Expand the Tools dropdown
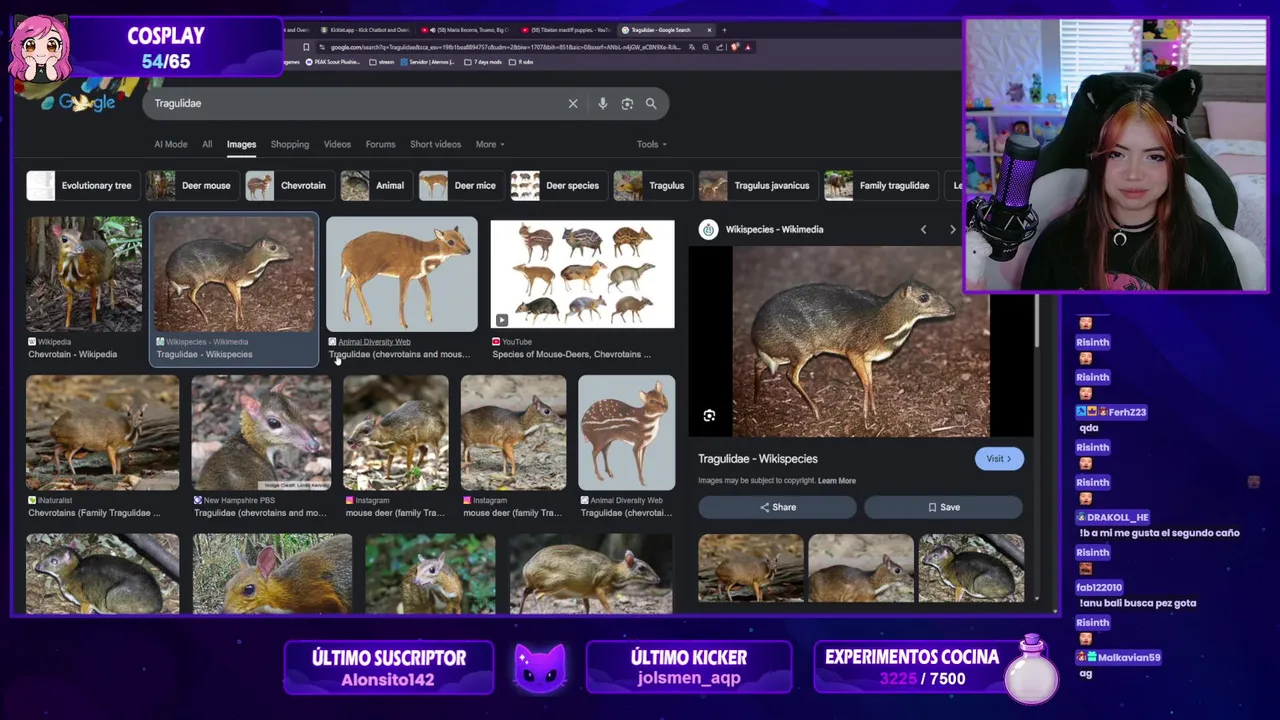The height and width of the screenshot is (720, 1280). coord(651,144)
